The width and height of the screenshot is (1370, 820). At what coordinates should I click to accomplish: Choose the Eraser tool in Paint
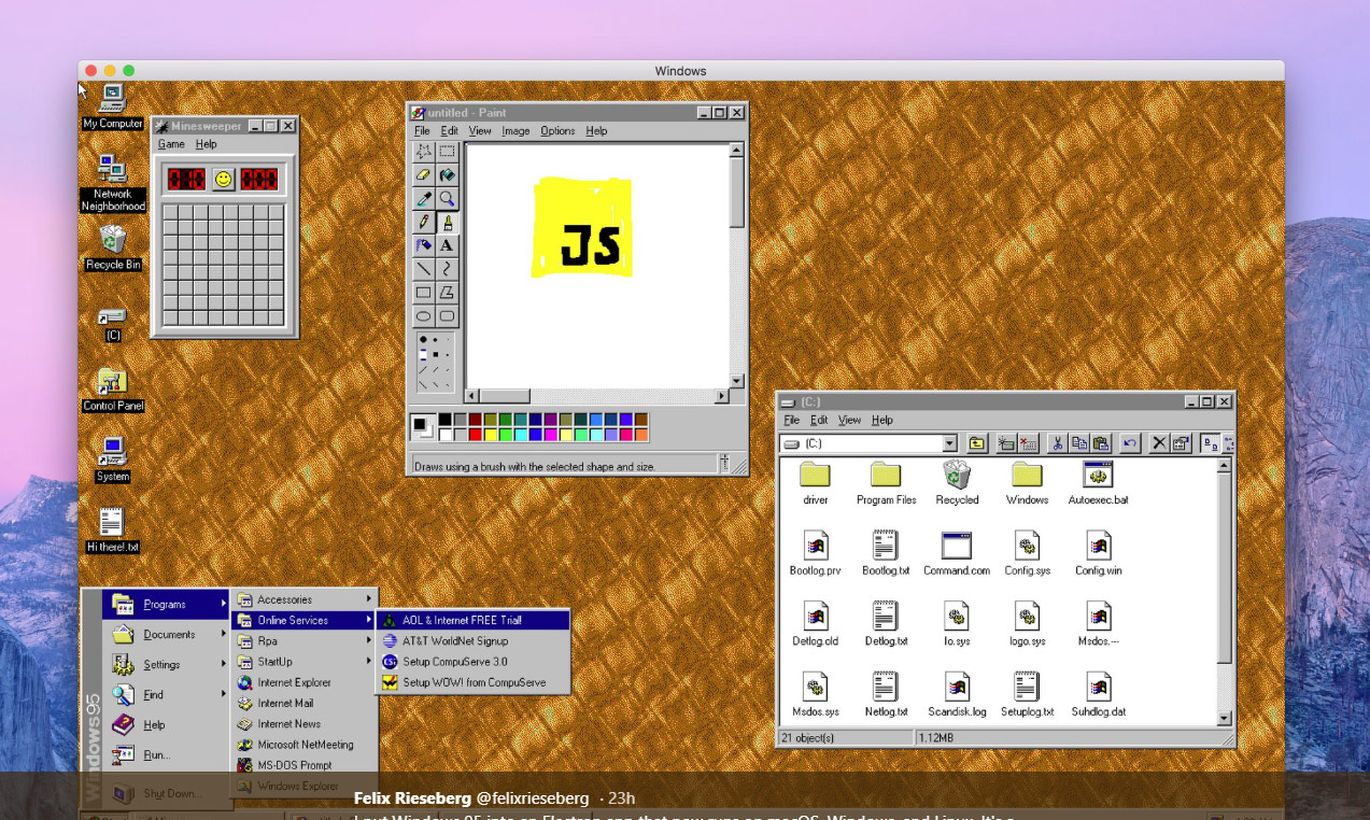click(x=424, y=175)
